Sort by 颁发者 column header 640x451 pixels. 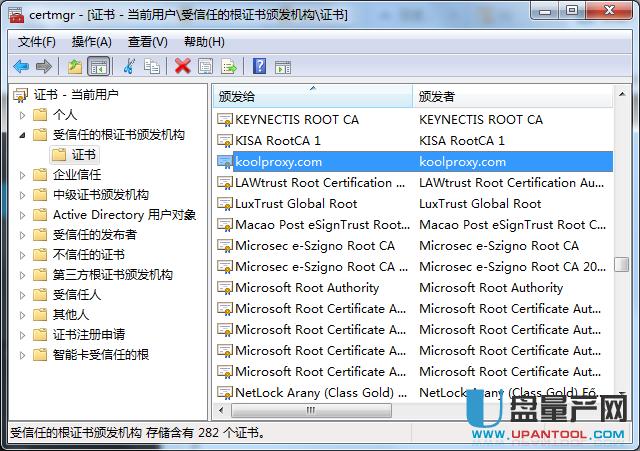tap(513, 96)
